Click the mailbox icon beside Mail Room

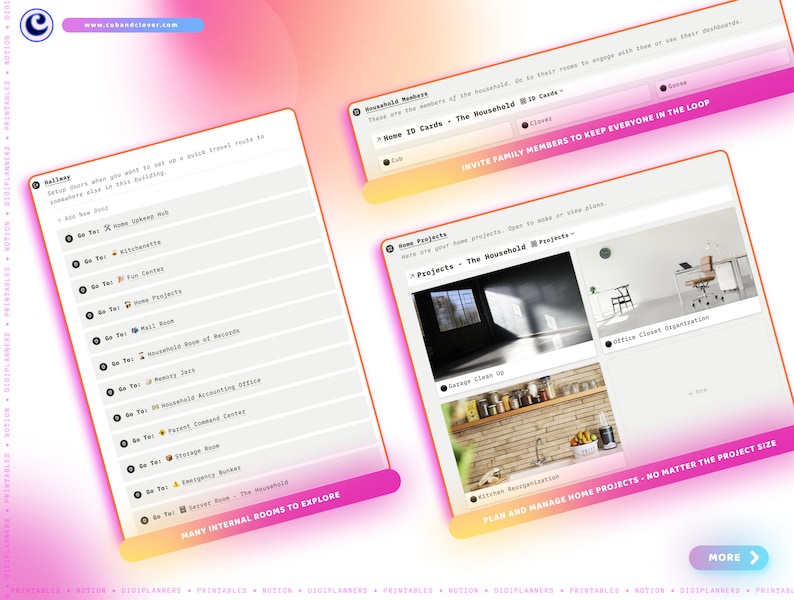(x=135, y=330)
